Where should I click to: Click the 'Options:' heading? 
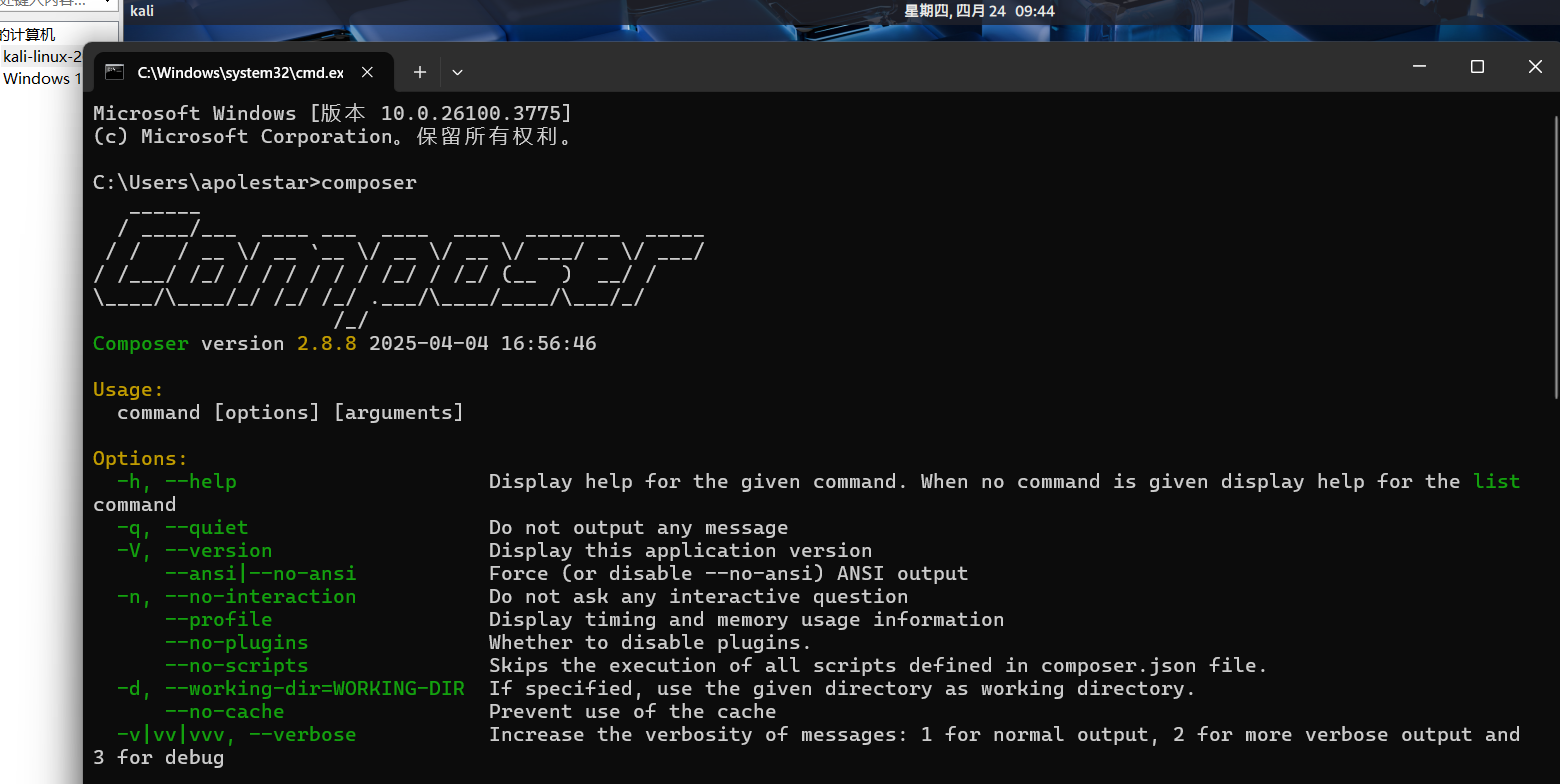[x=141, y=459]
